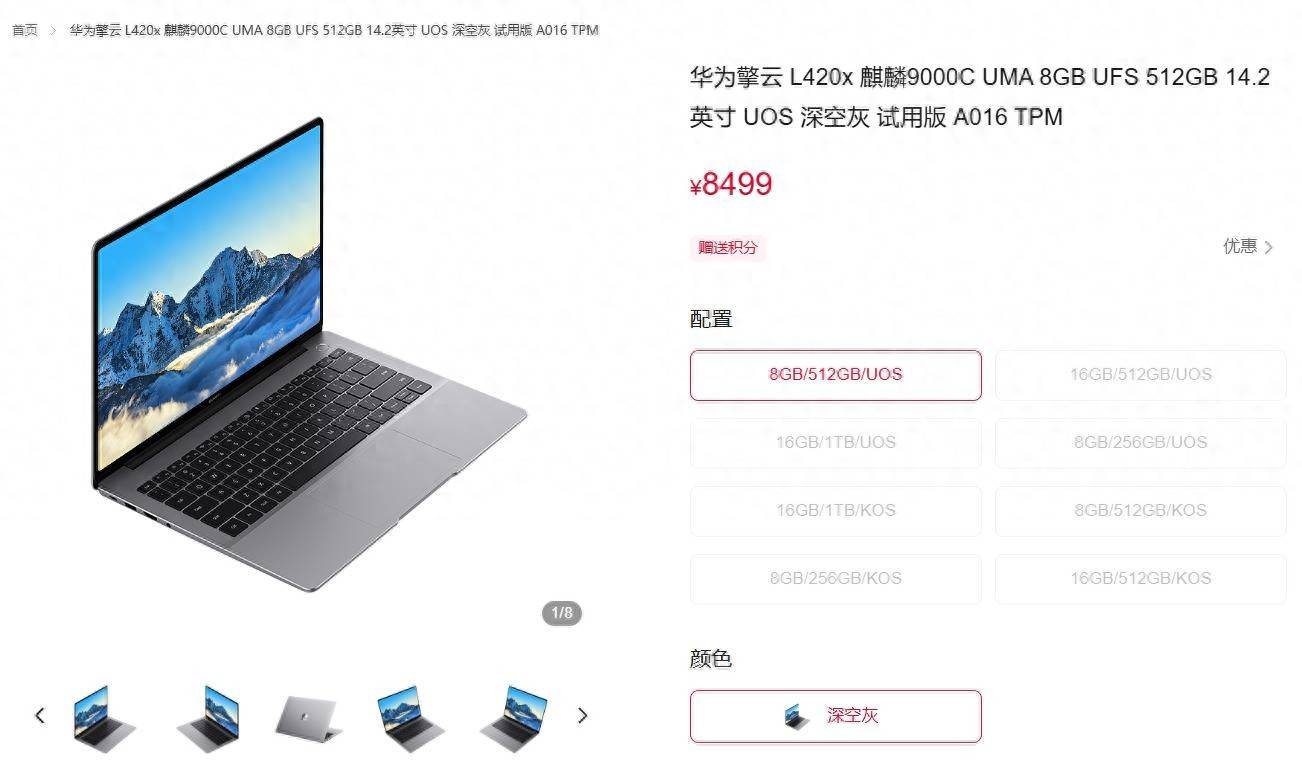
Task: Click the laptop icon in 深空灰 color option
Action: [x=797, y=716]
